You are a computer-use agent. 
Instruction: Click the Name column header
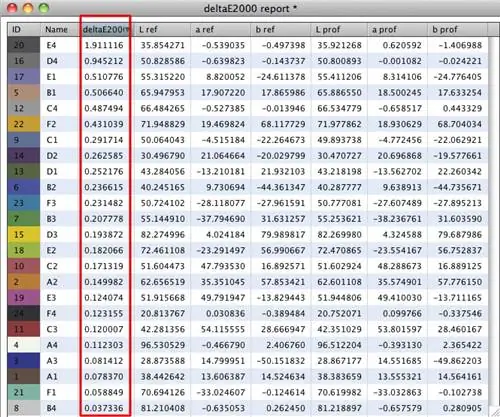60,30
